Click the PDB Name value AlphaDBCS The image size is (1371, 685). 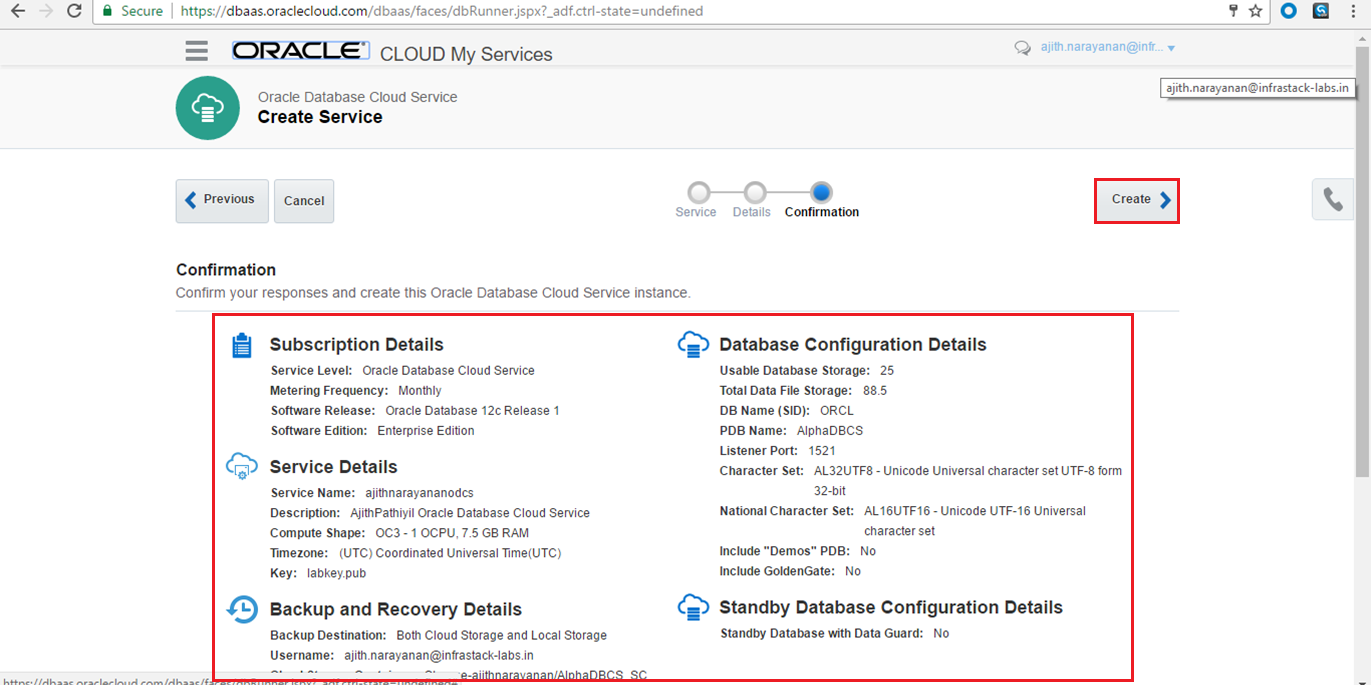pos(830,431)
